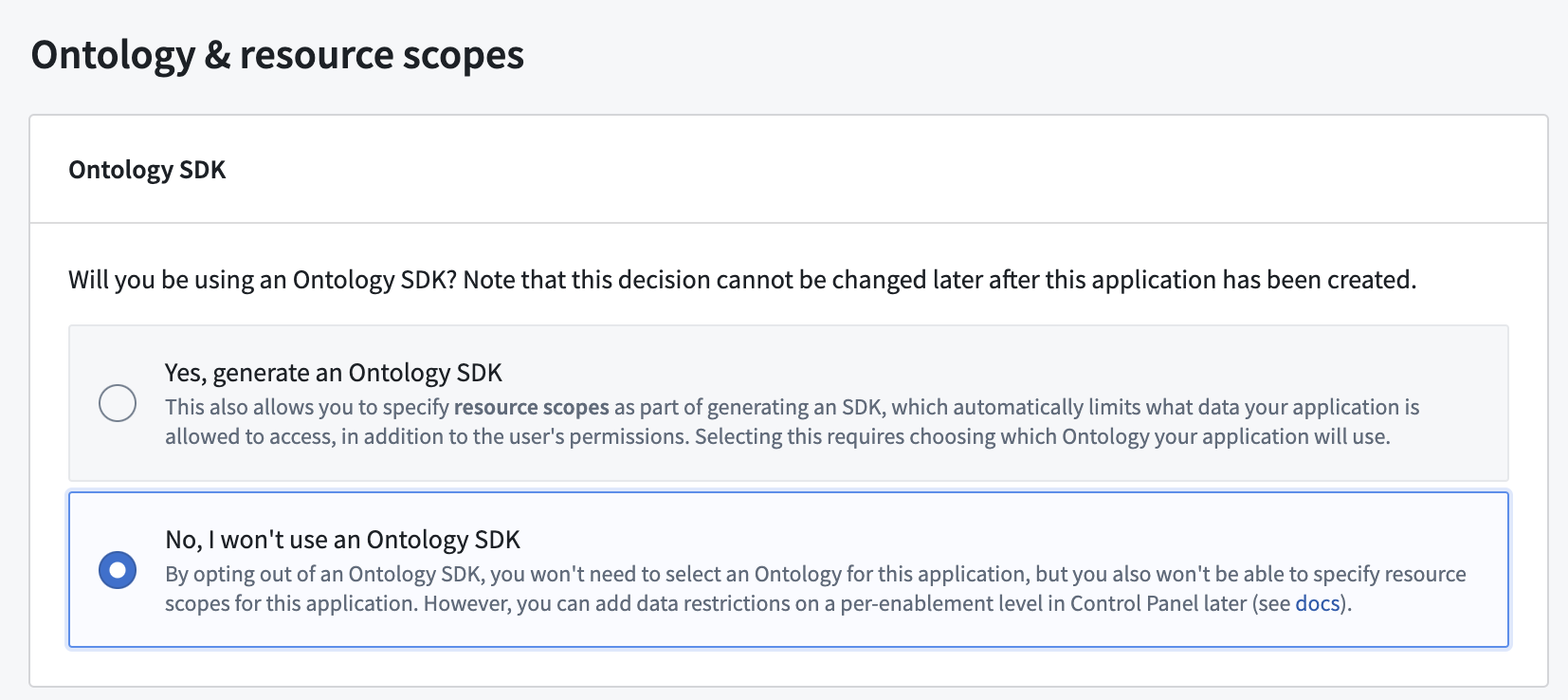Viewport: 1568px width, 700px height.
Task: Select the "Yes, generate an Ontology SDK" radio button
Action: point(117,401)
